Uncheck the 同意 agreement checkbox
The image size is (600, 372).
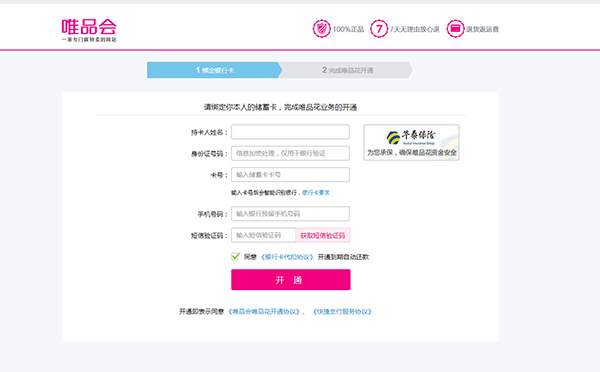pos(235,256)
